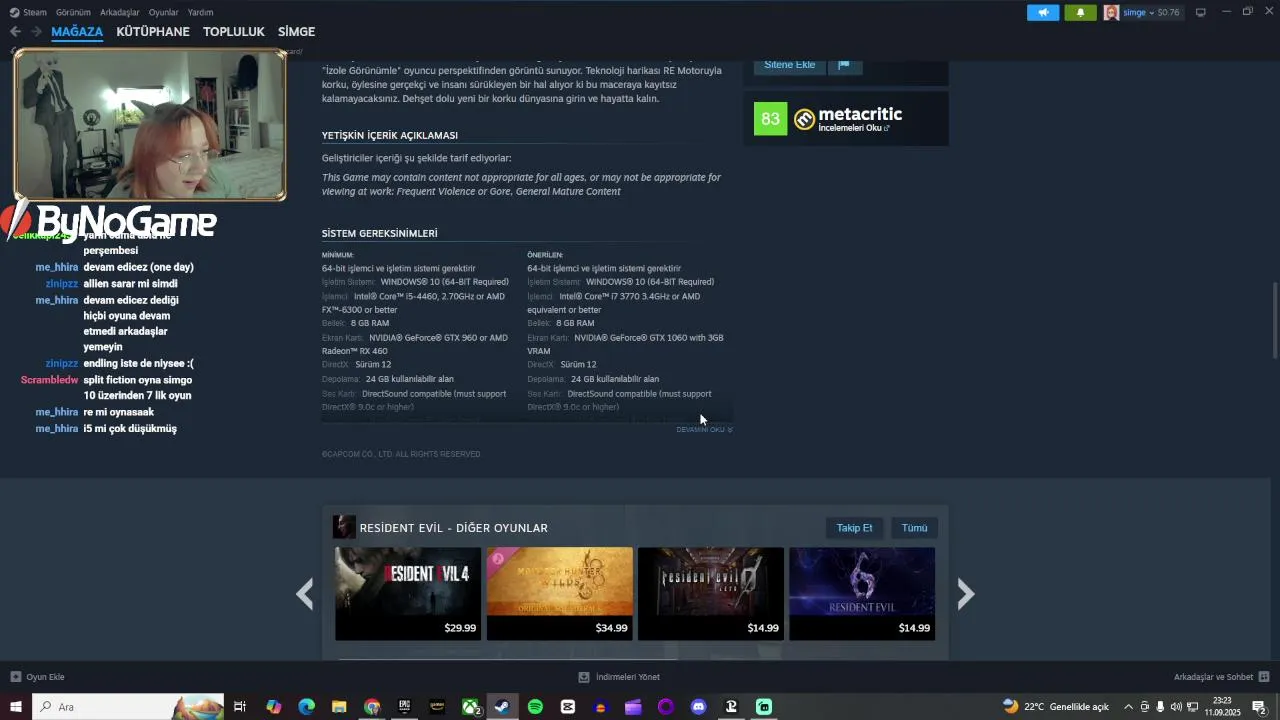
Task: Switch to the MAĞAZA tab
Action: point(77,32)
